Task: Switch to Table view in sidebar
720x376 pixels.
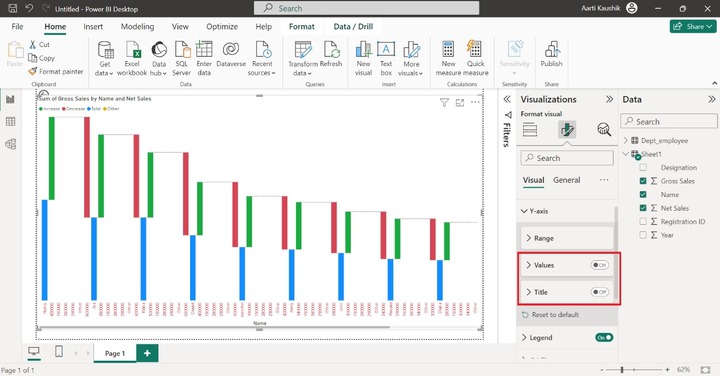Action: 11,122
